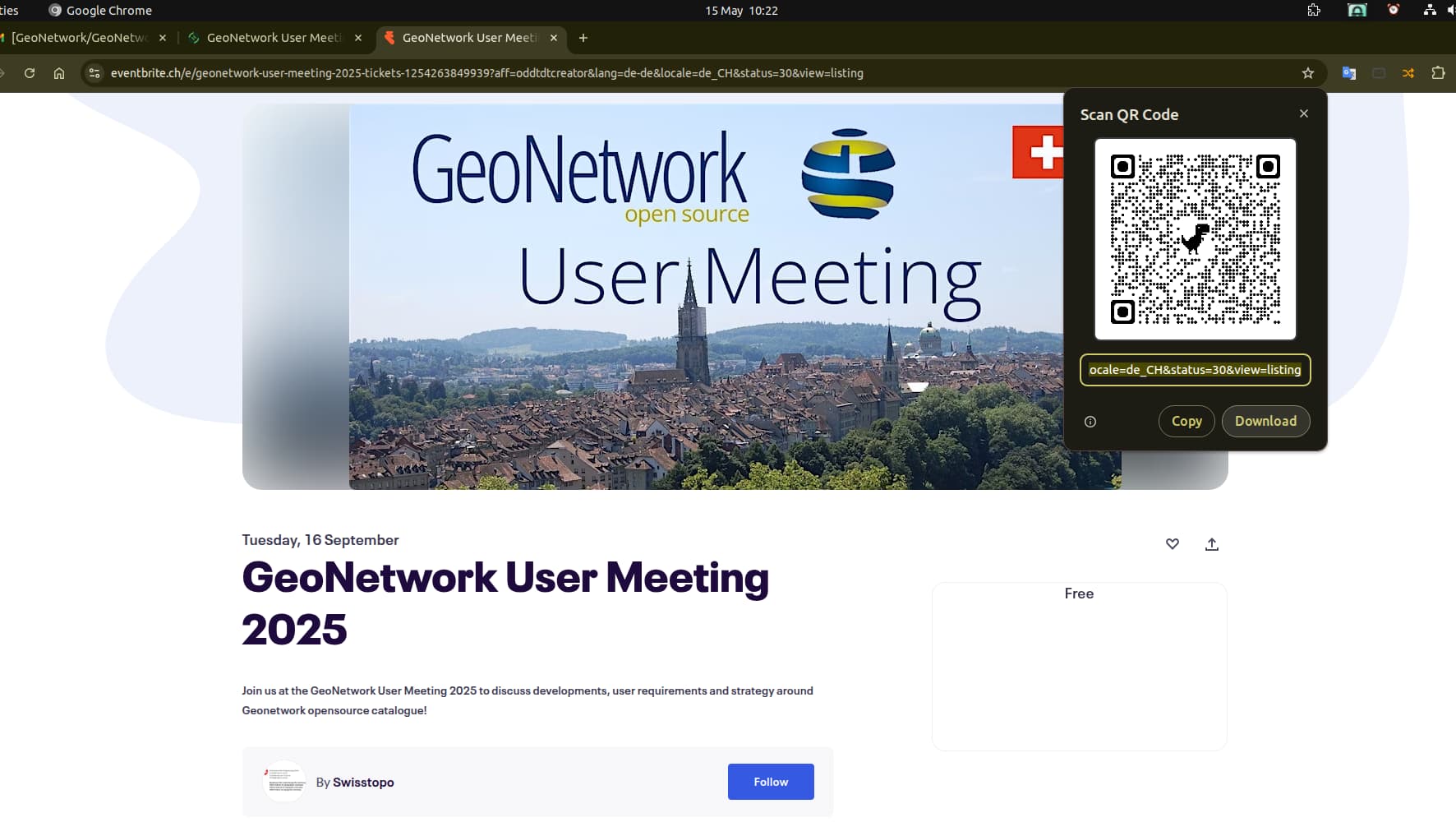This screenshot has width=1456, height=836.
Task: Open the network status tray icon
Action: (x=1430, y=10)
